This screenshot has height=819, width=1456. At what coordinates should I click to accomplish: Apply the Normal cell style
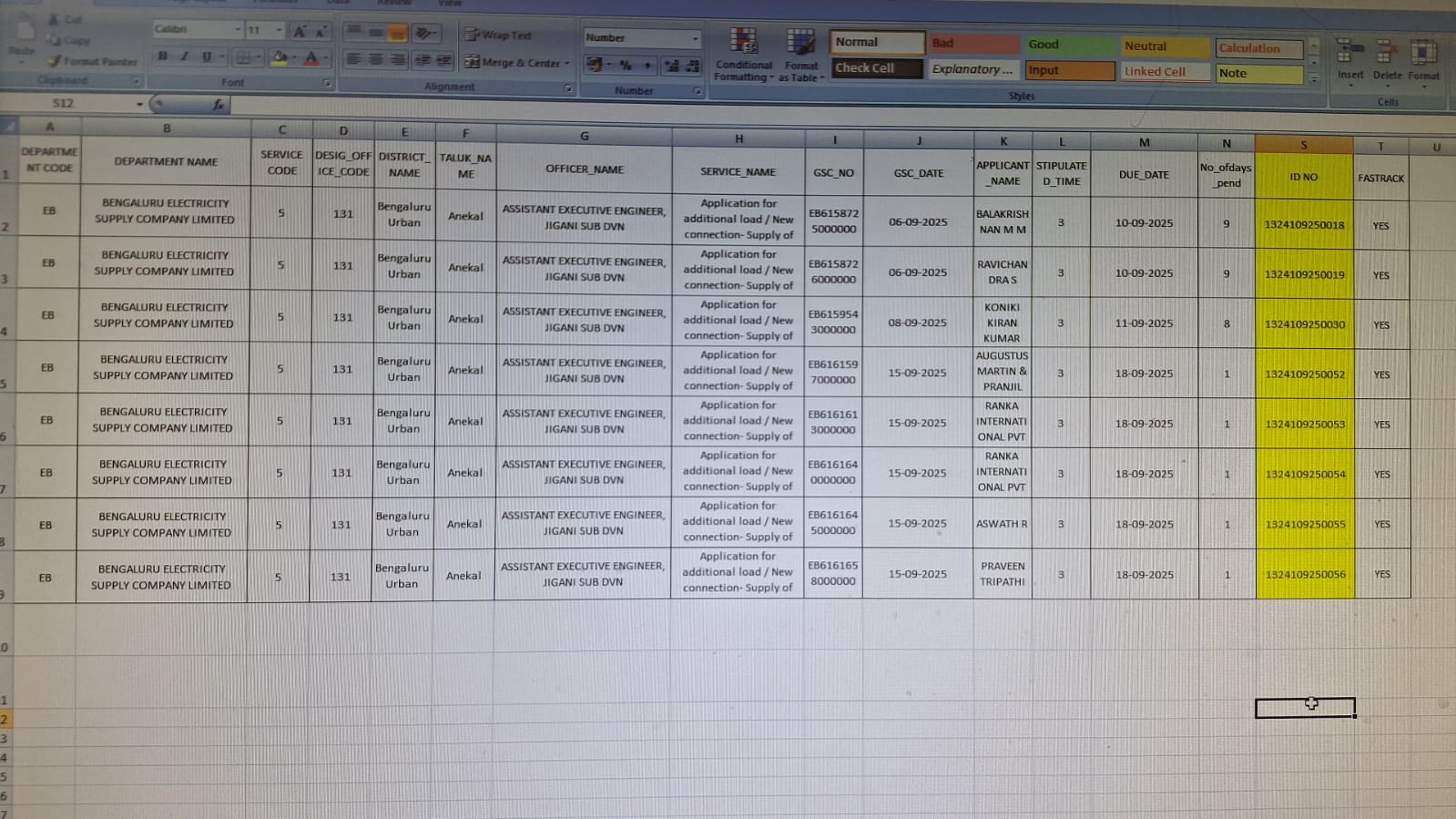click(876, 43)
